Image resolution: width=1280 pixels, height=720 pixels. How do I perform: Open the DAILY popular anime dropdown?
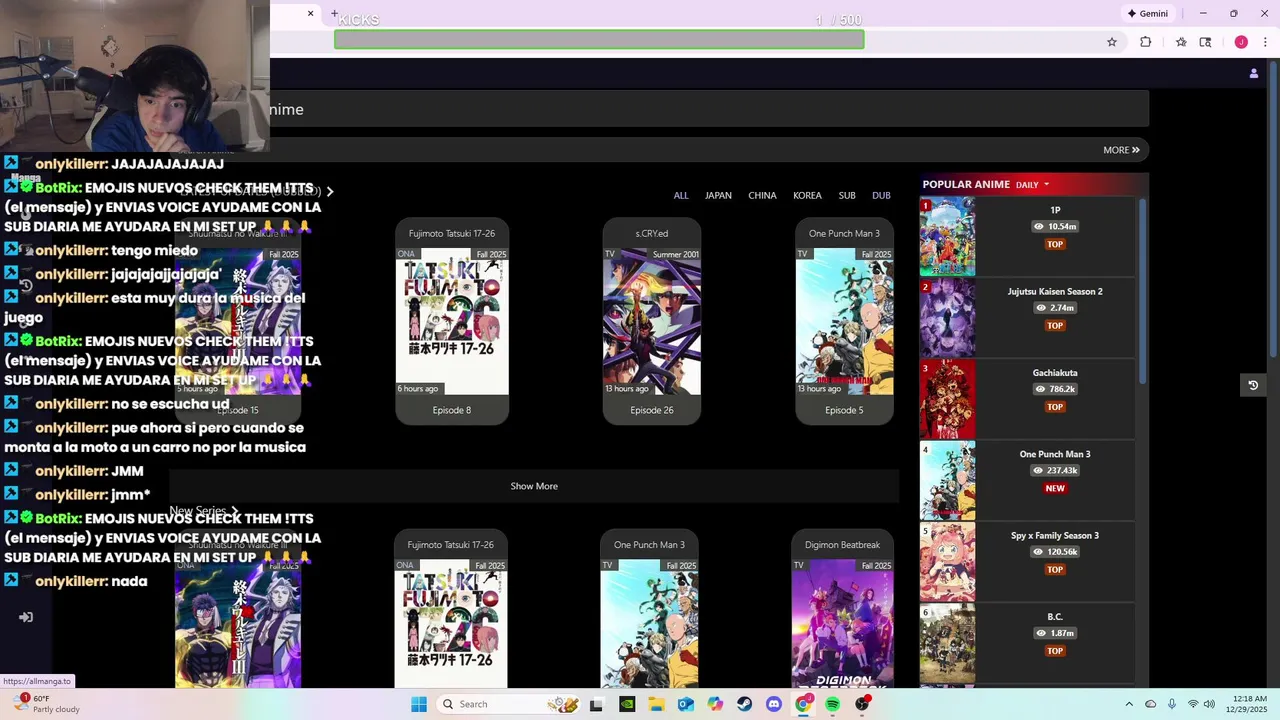(x=1032, y=184)
